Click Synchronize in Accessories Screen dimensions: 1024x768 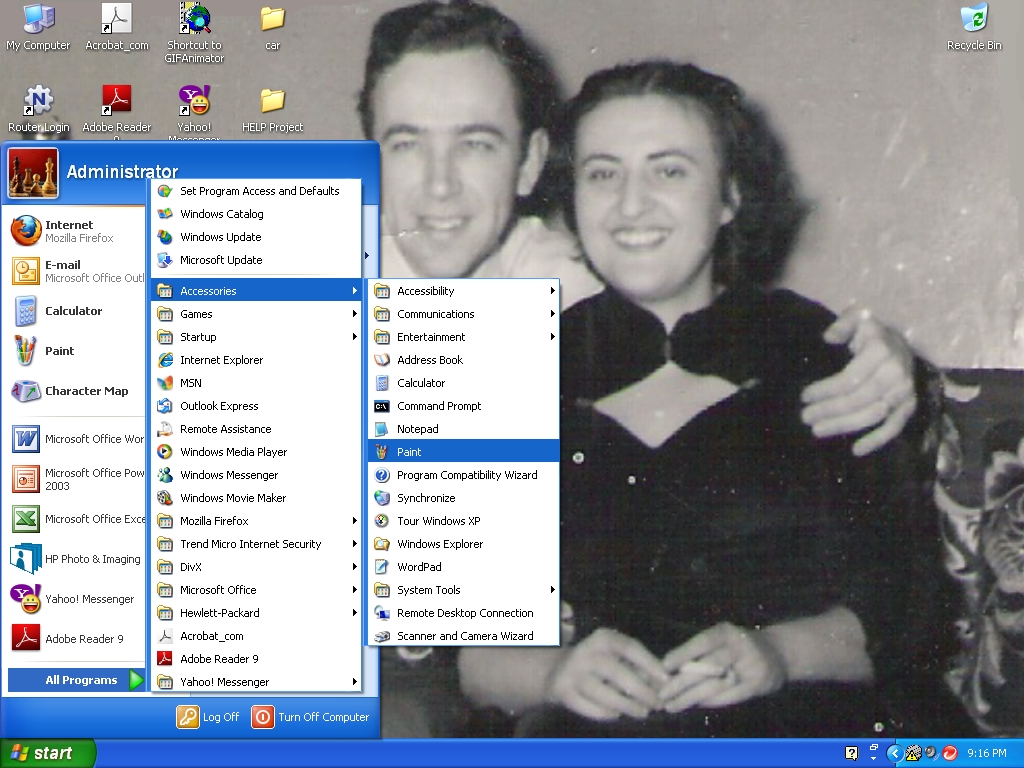point(464,498)
